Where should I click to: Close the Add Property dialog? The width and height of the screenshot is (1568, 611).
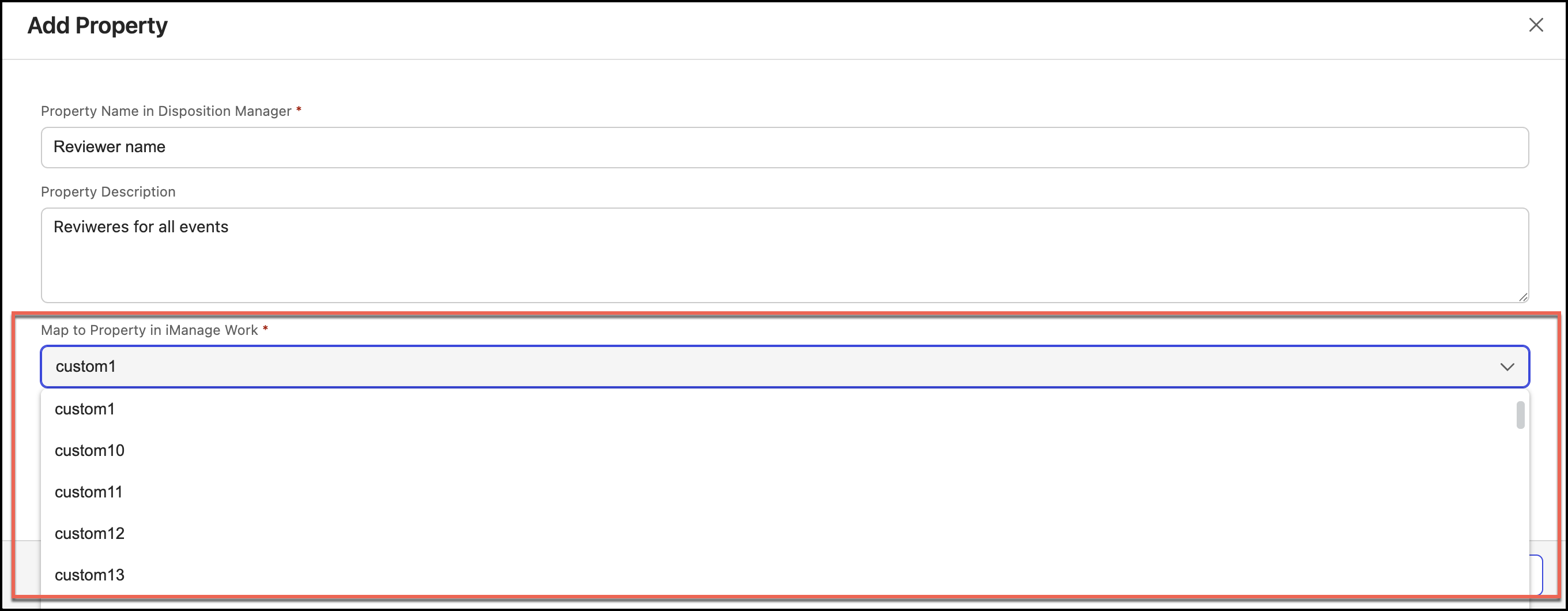point(1536,25)
